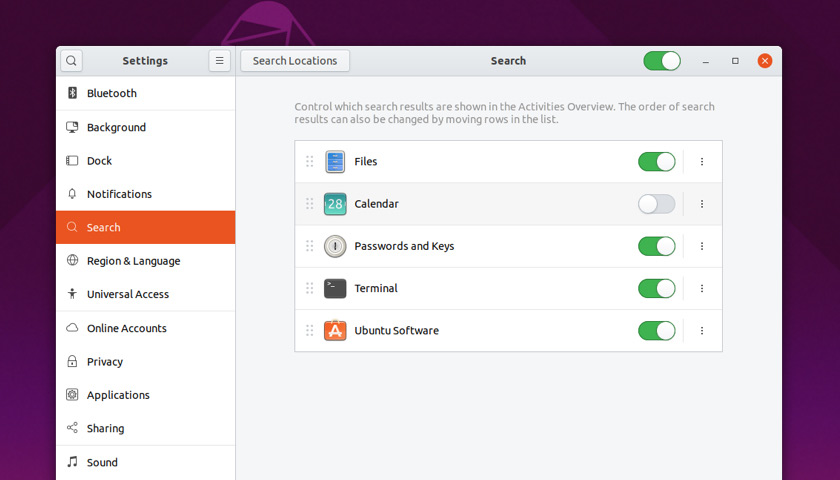Open Region & Language settings
840x480 pixels.
(x=146, y=260)
